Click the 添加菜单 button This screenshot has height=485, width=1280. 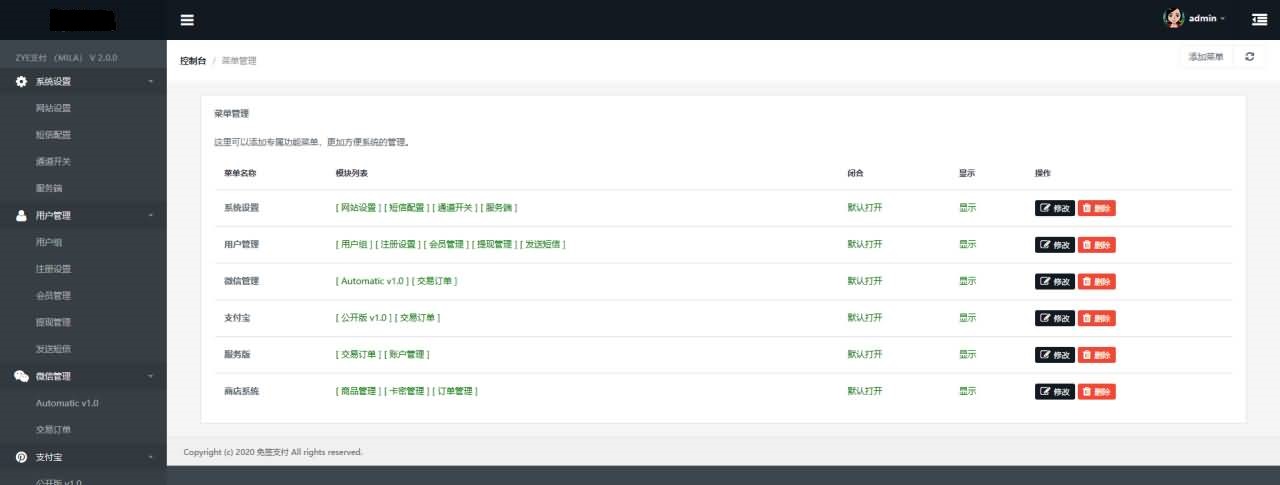click(1205, 57)
